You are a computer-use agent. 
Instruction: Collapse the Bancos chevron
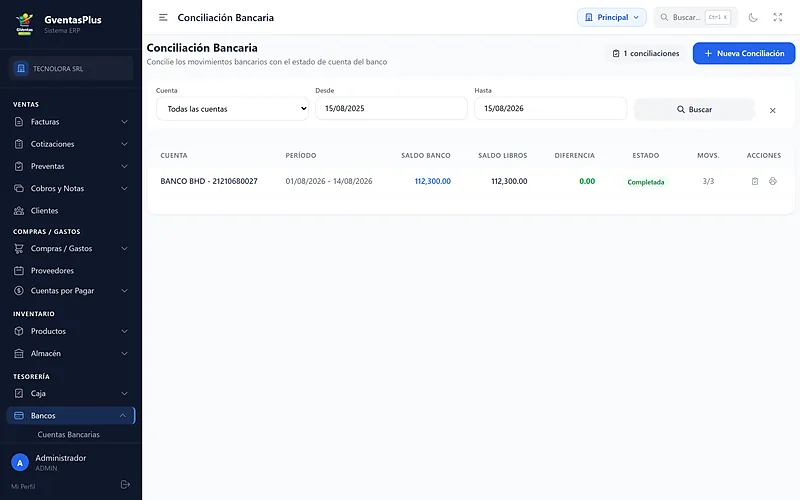(x=123, y=415)
